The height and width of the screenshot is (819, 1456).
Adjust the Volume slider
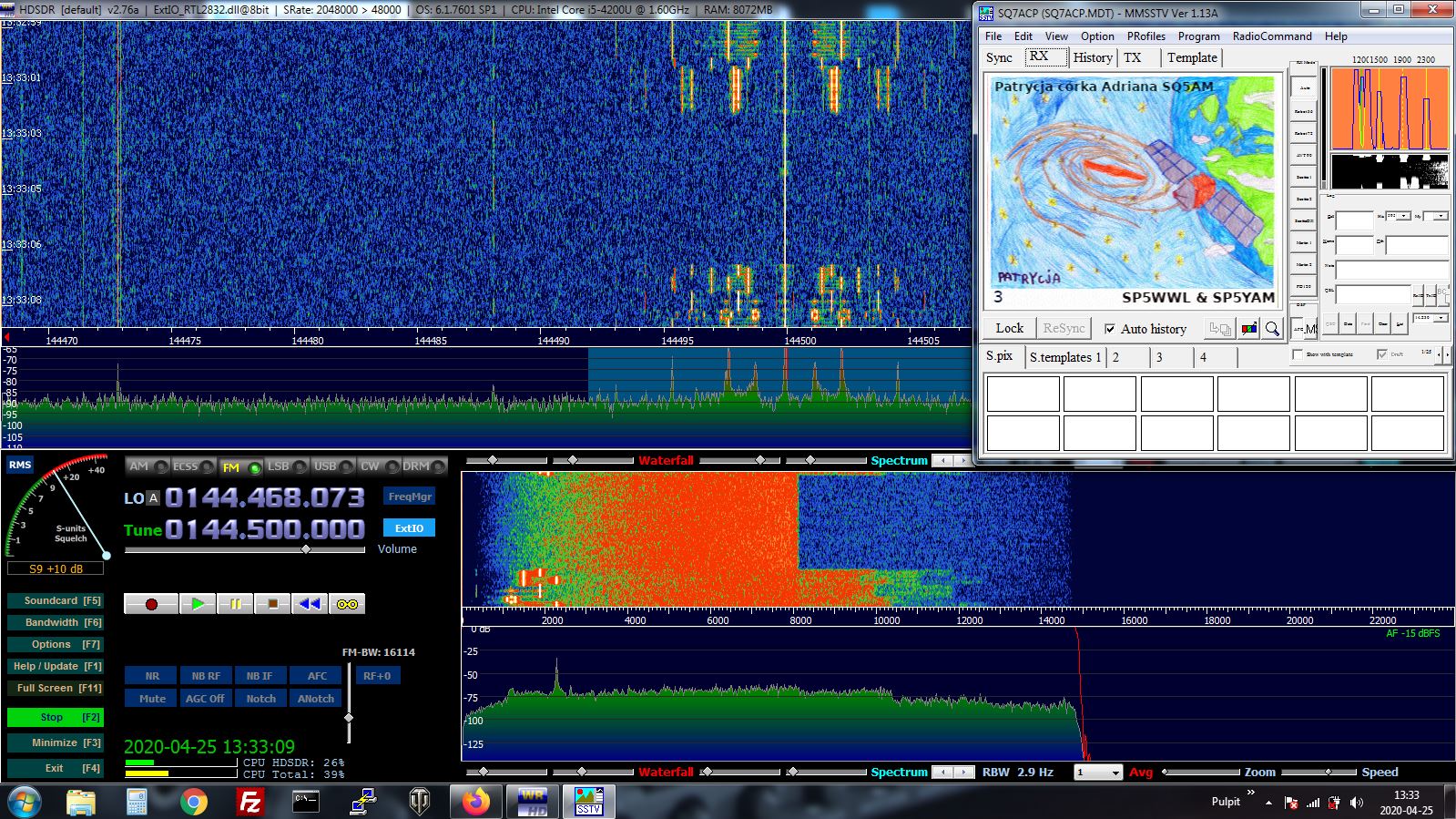coord(244,549)
